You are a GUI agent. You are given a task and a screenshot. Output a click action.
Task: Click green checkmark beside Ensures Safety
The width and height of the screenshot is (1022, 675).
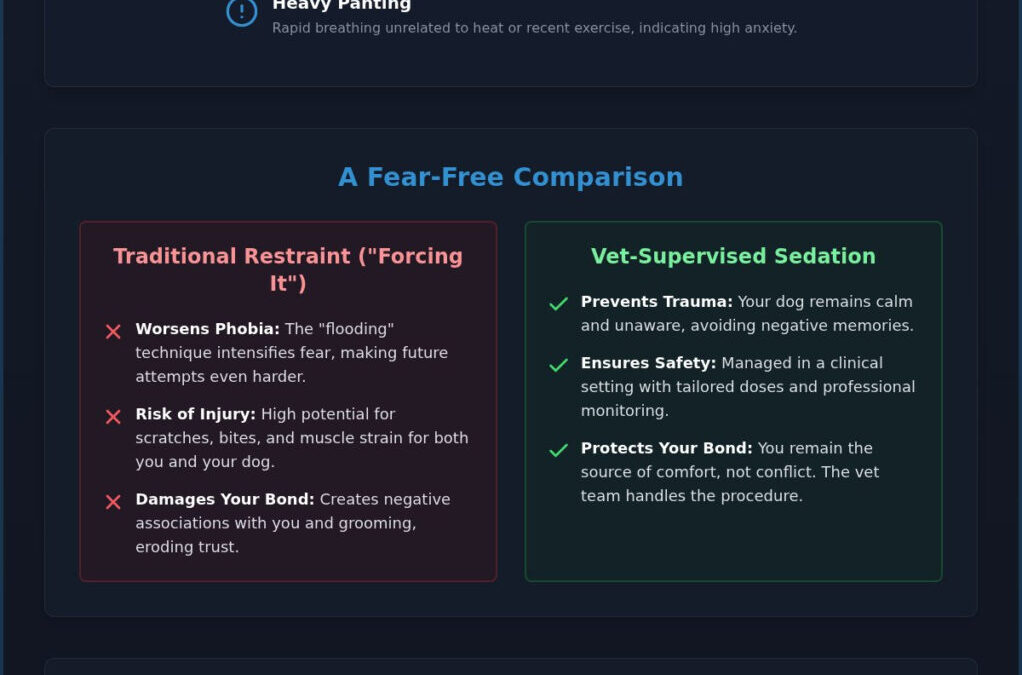(x=559, y=366)
